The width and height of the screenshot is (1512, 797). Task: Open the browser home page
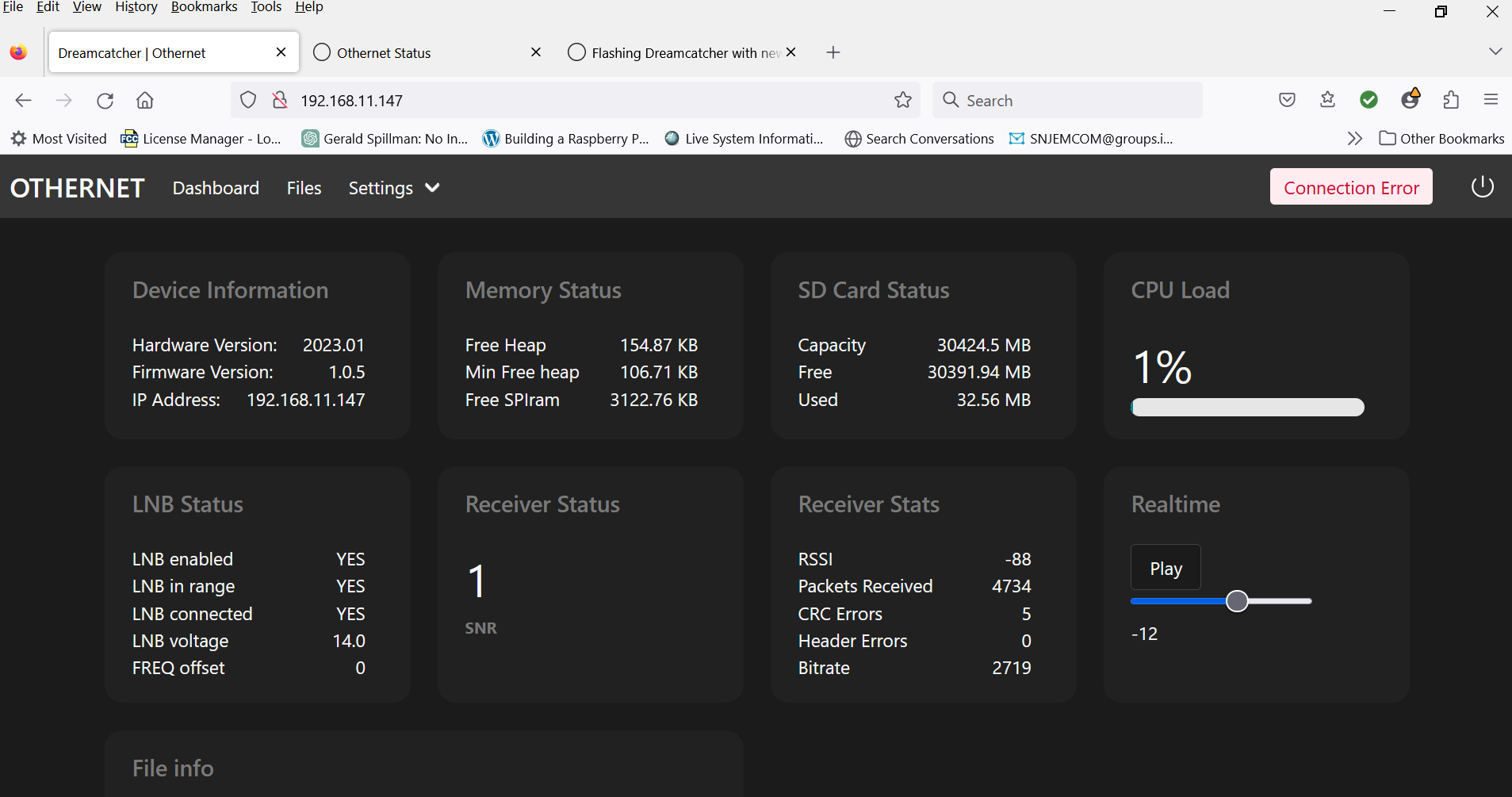(x=145, y=100)
